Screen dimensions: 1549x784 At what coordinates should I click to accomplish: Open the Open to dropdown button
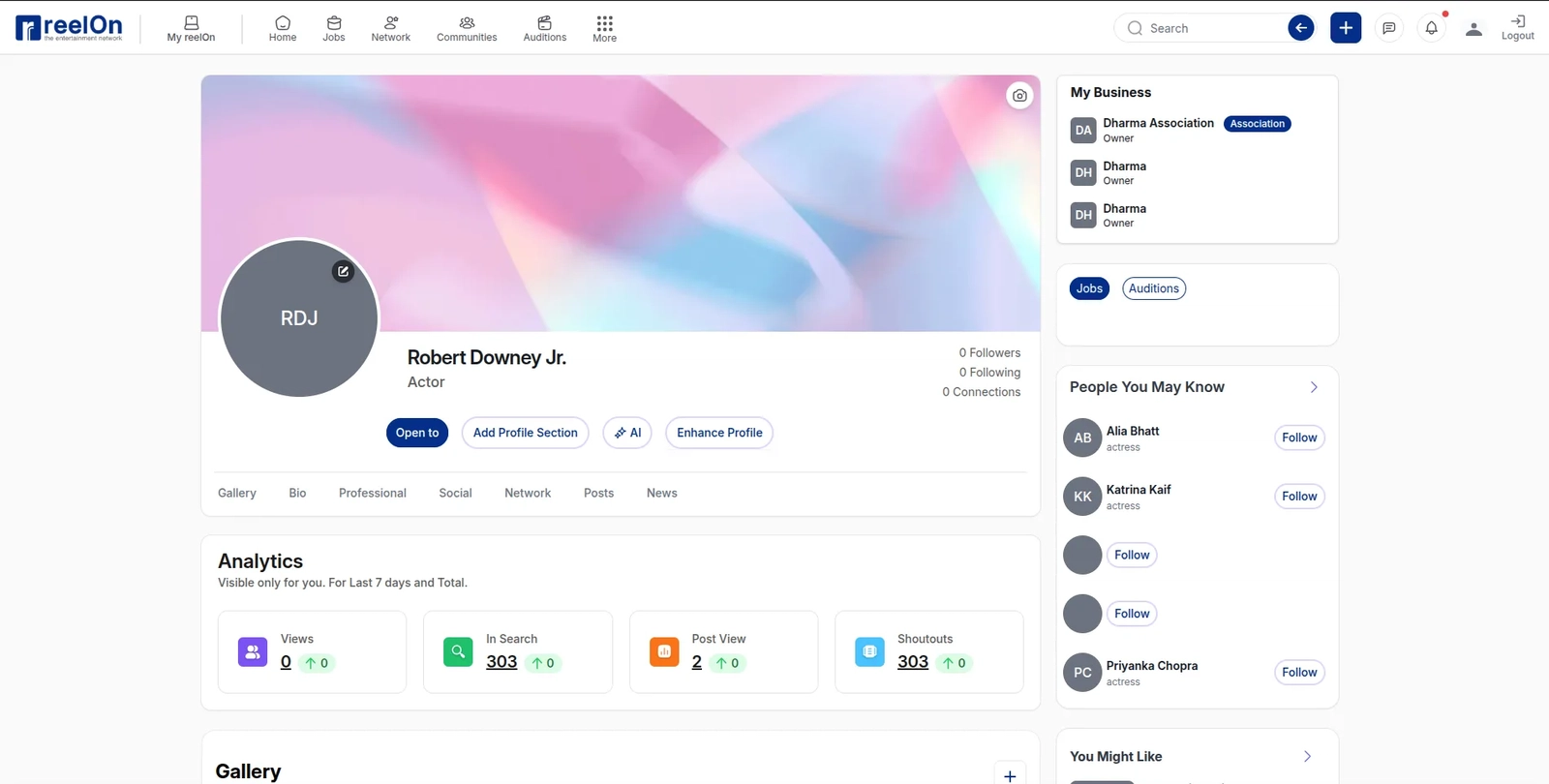click(x=417, y=433)
